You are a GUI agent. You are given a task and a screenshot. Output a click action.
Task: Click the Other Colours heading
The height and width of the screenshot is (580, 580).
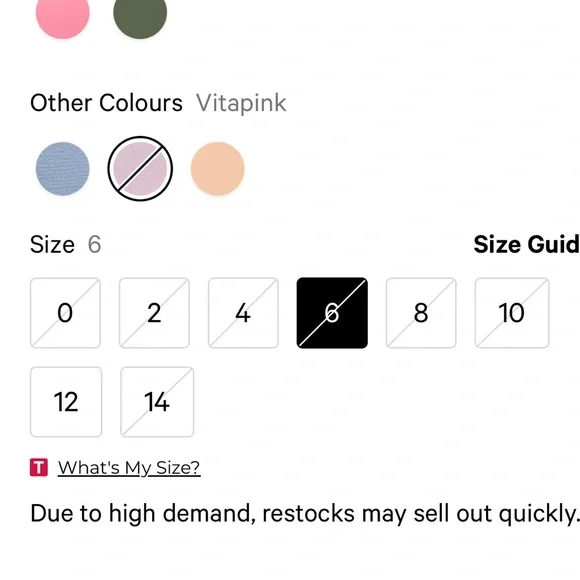106,103
